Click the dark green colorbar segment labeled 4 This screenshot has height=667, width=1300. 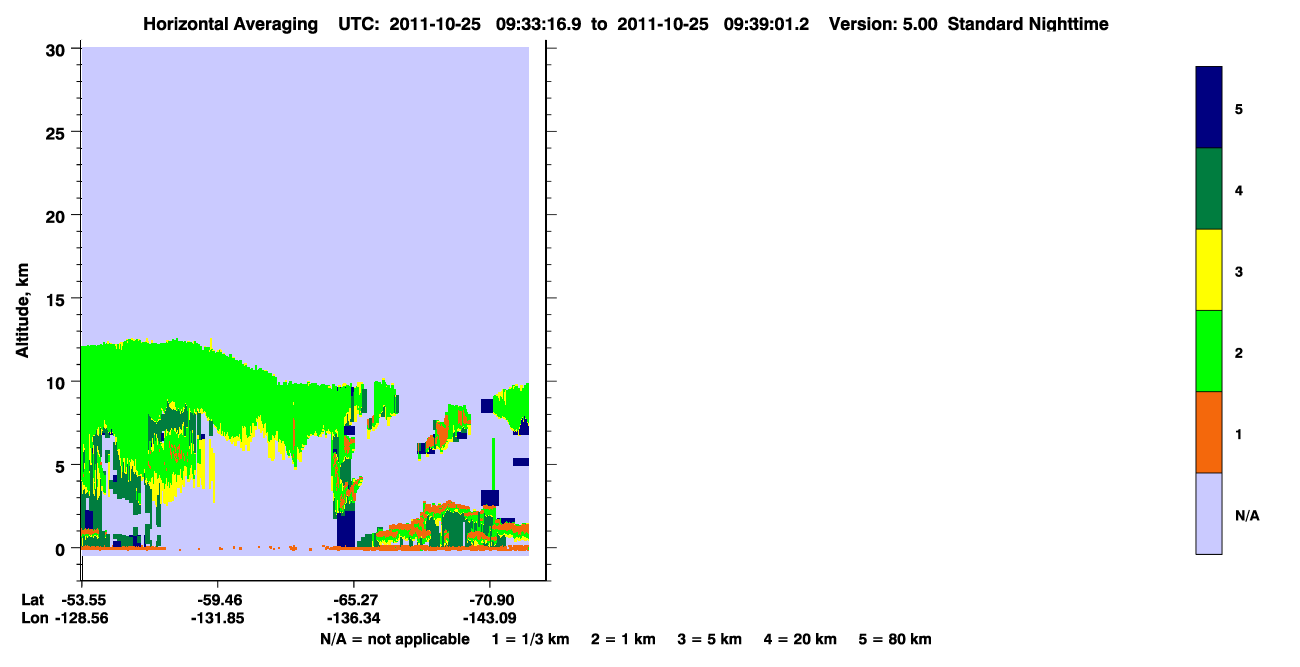(x=1209, y=189)
